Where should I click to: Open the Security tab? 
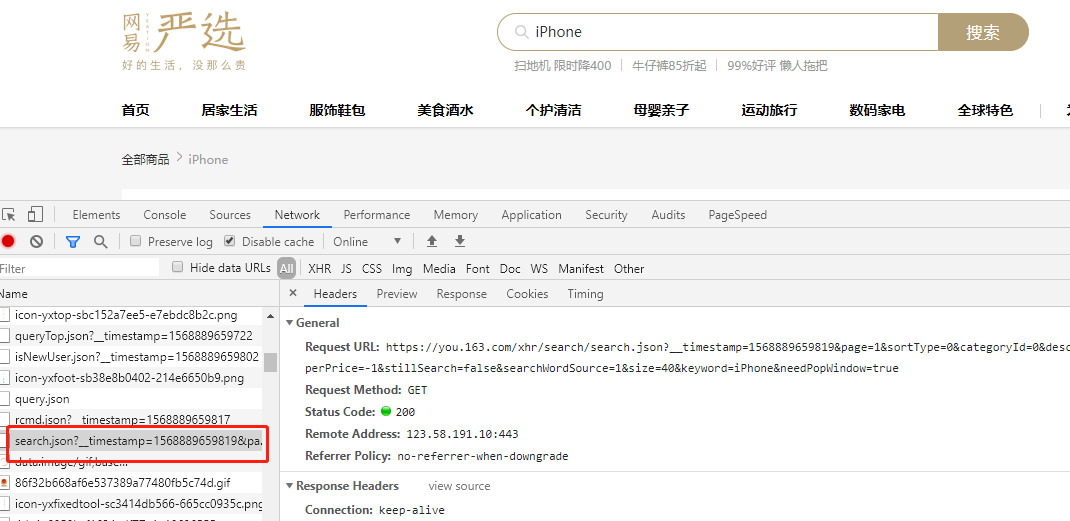606,215
